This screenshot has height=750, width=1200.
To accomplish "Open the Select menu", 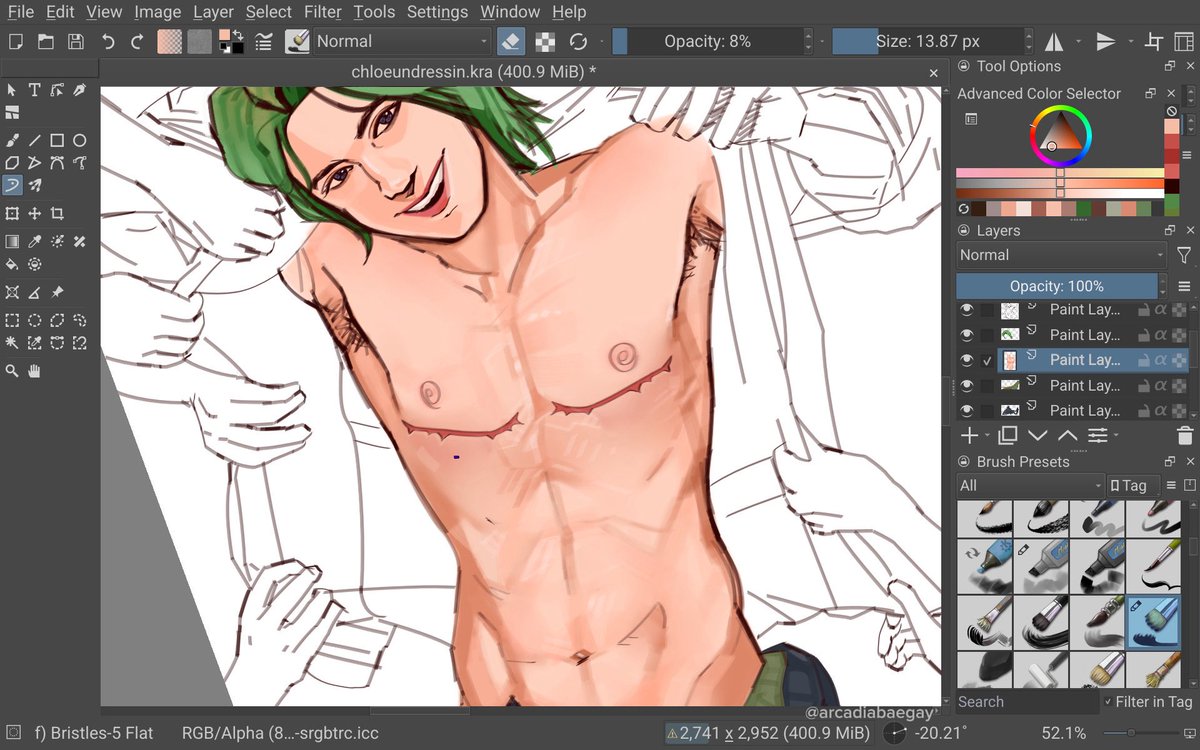I will pos(269,12).
